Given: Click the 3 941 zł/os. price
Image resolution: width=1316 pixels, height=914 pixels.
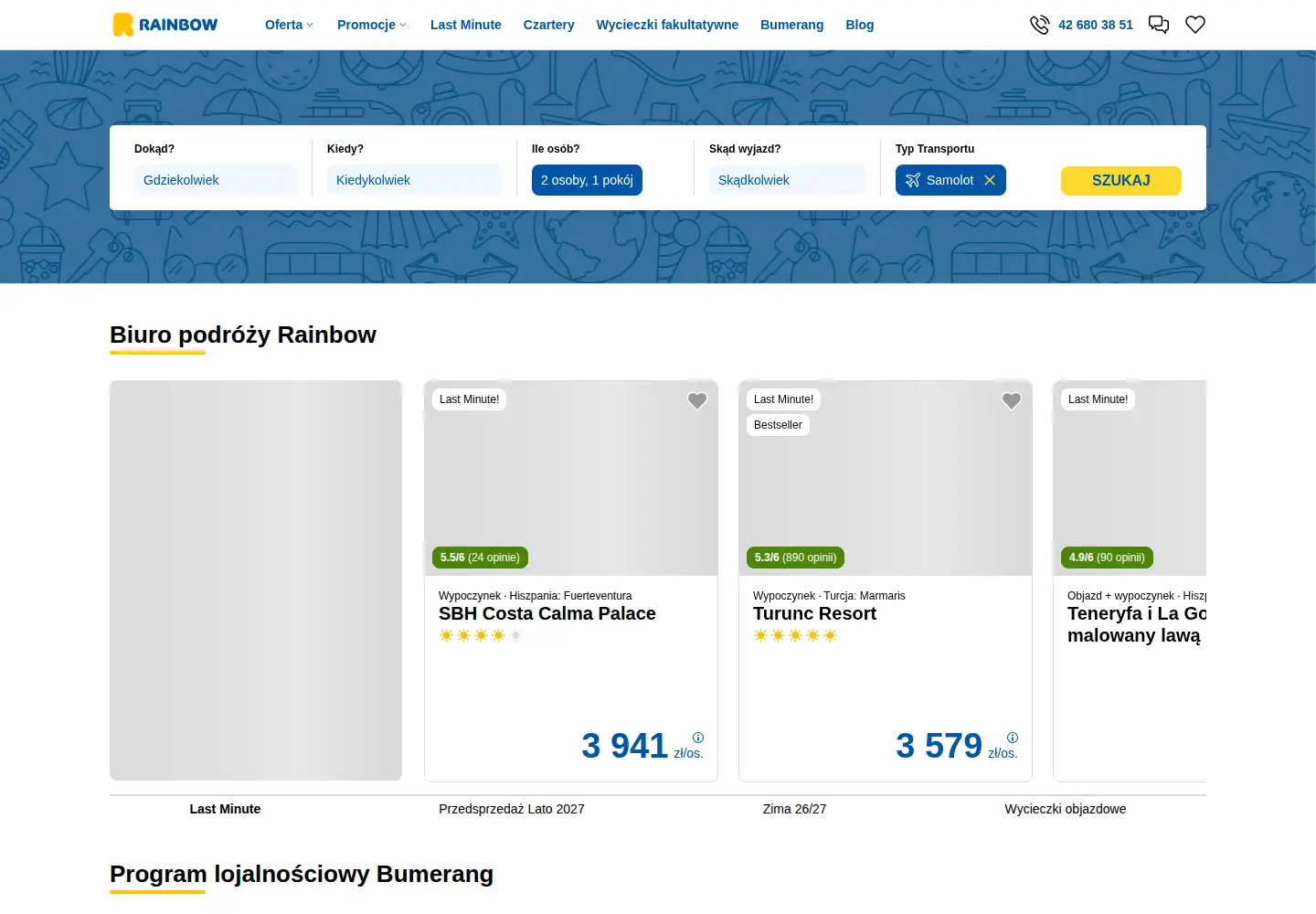Looking at the screenshot, I should click(642, 746).
